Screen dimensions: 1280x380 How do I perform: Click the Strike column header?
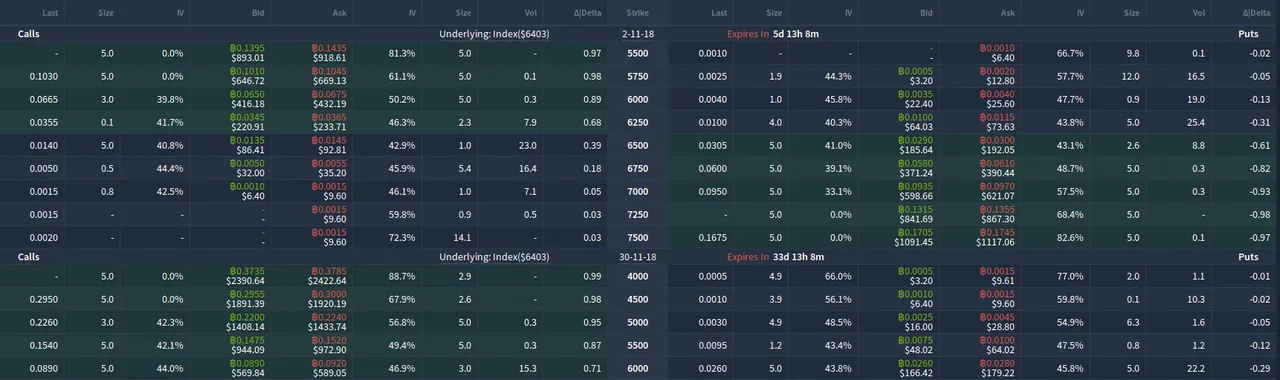click(637, 13)
